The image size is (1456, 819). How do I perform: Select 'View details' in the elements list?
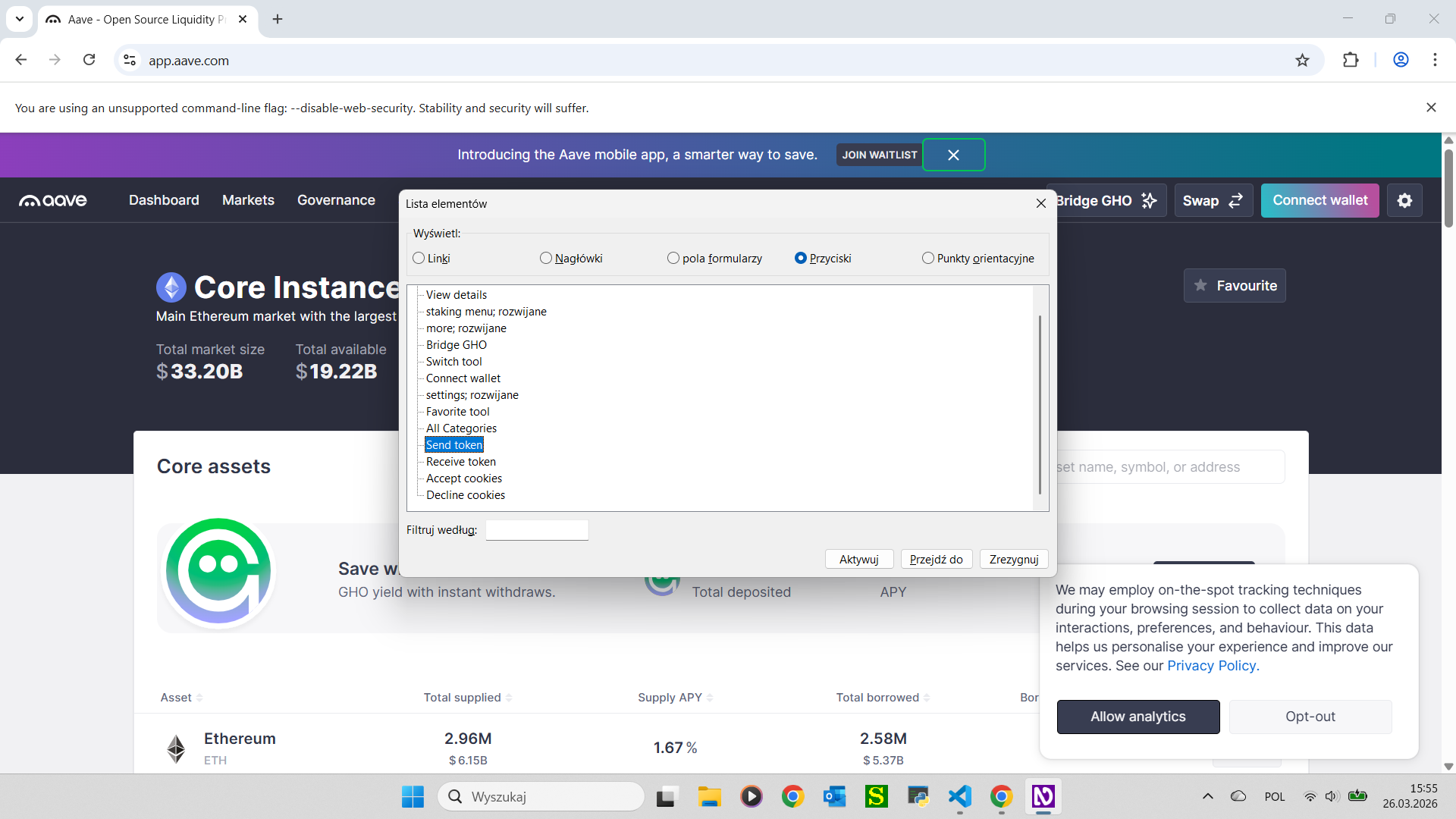coord(456,295)
